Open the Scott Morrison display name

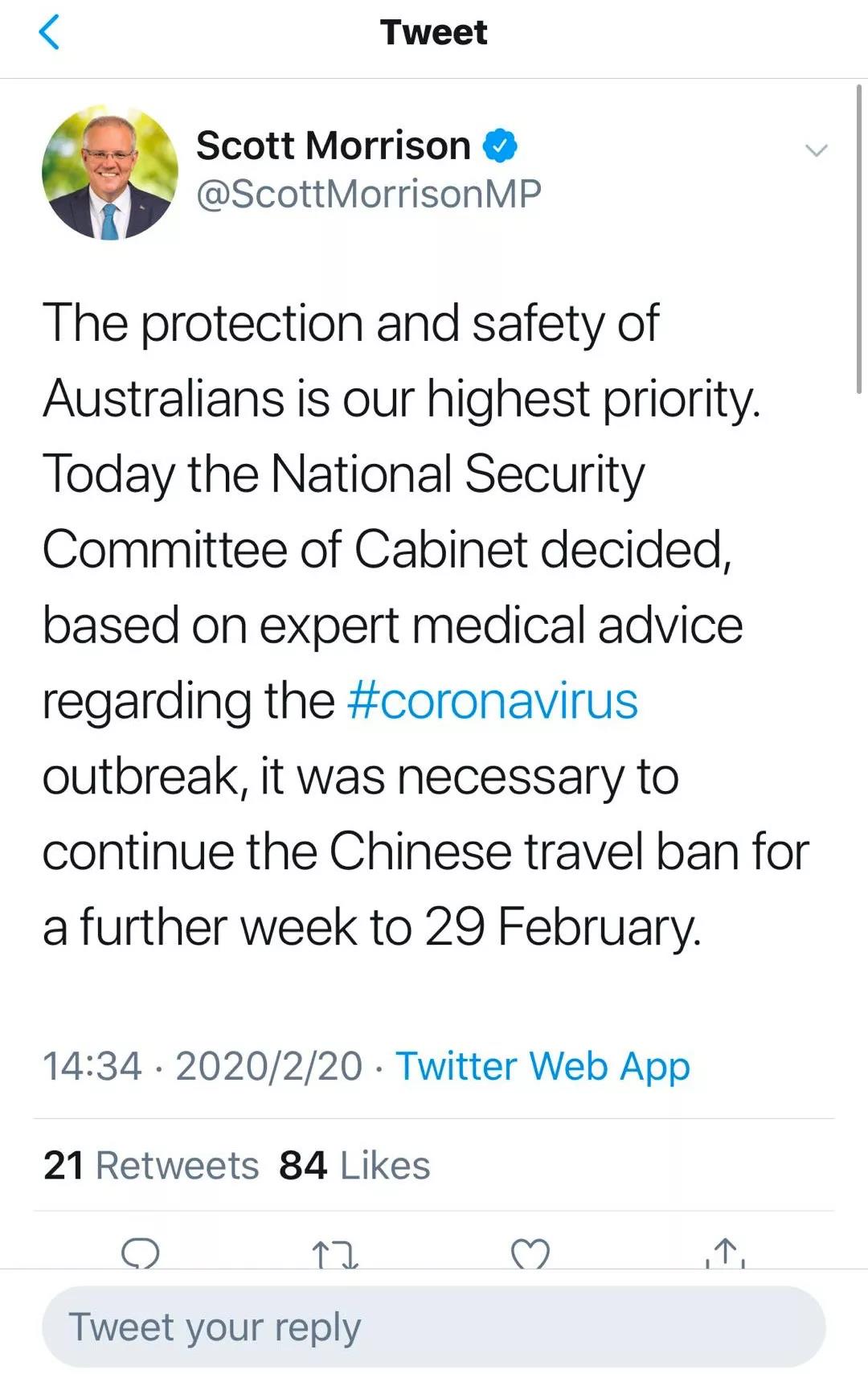(333, 146)
